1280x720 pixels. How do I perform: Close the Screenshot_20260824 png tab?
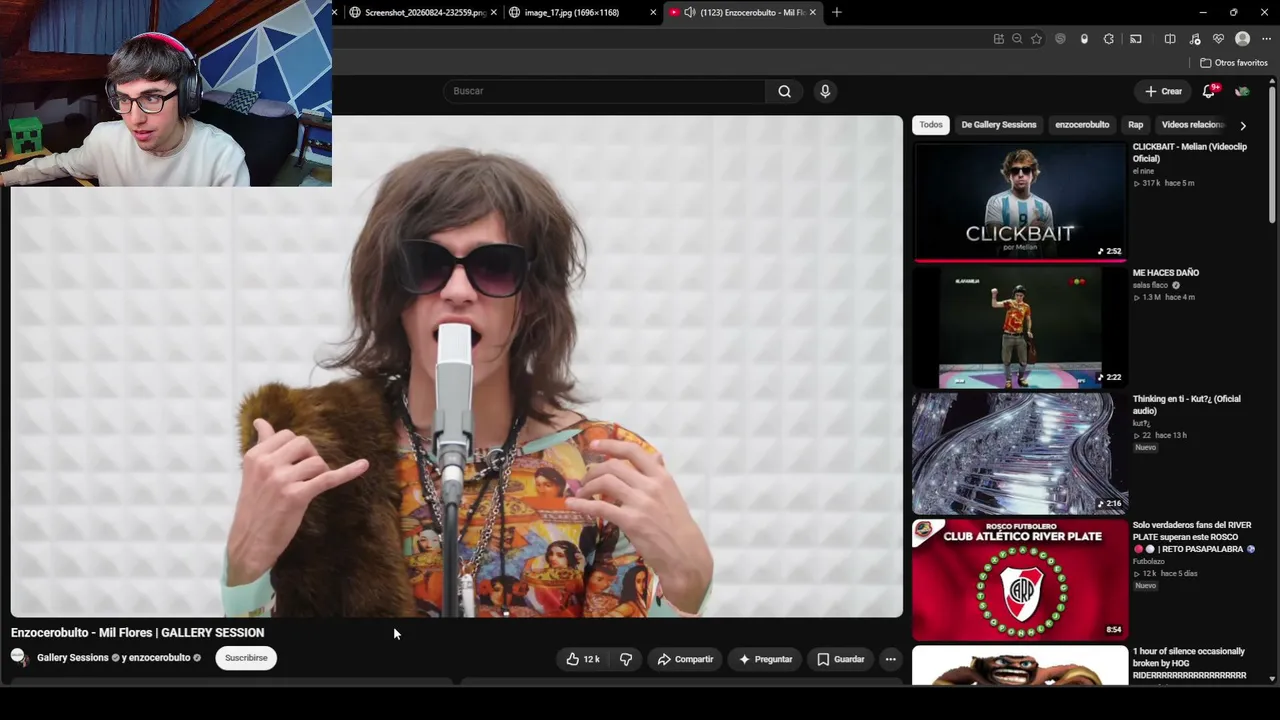(x=494, y=12)
